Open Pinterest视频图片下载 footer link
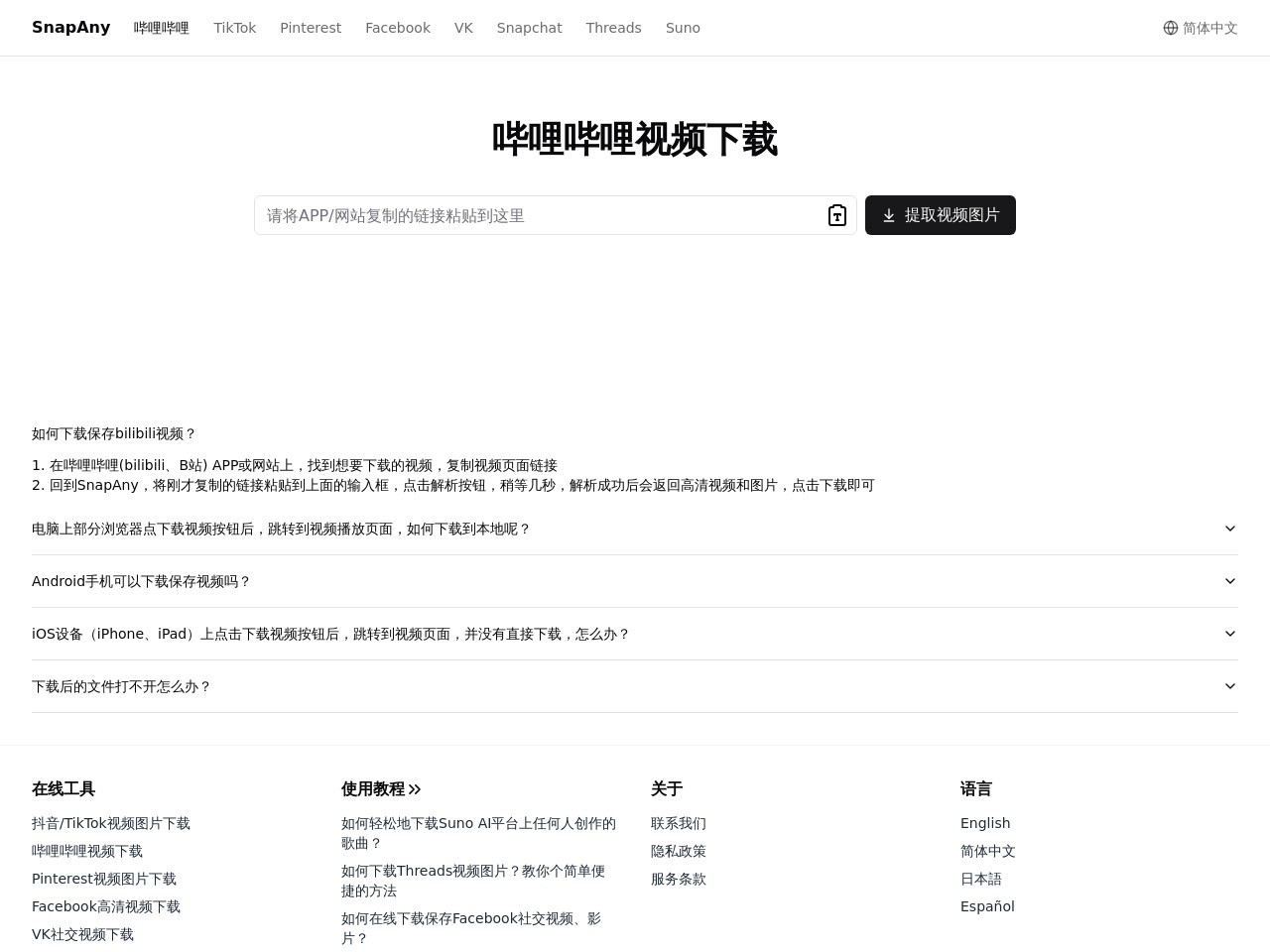Screen dimensions: 1270x952 tap(104, 879)
